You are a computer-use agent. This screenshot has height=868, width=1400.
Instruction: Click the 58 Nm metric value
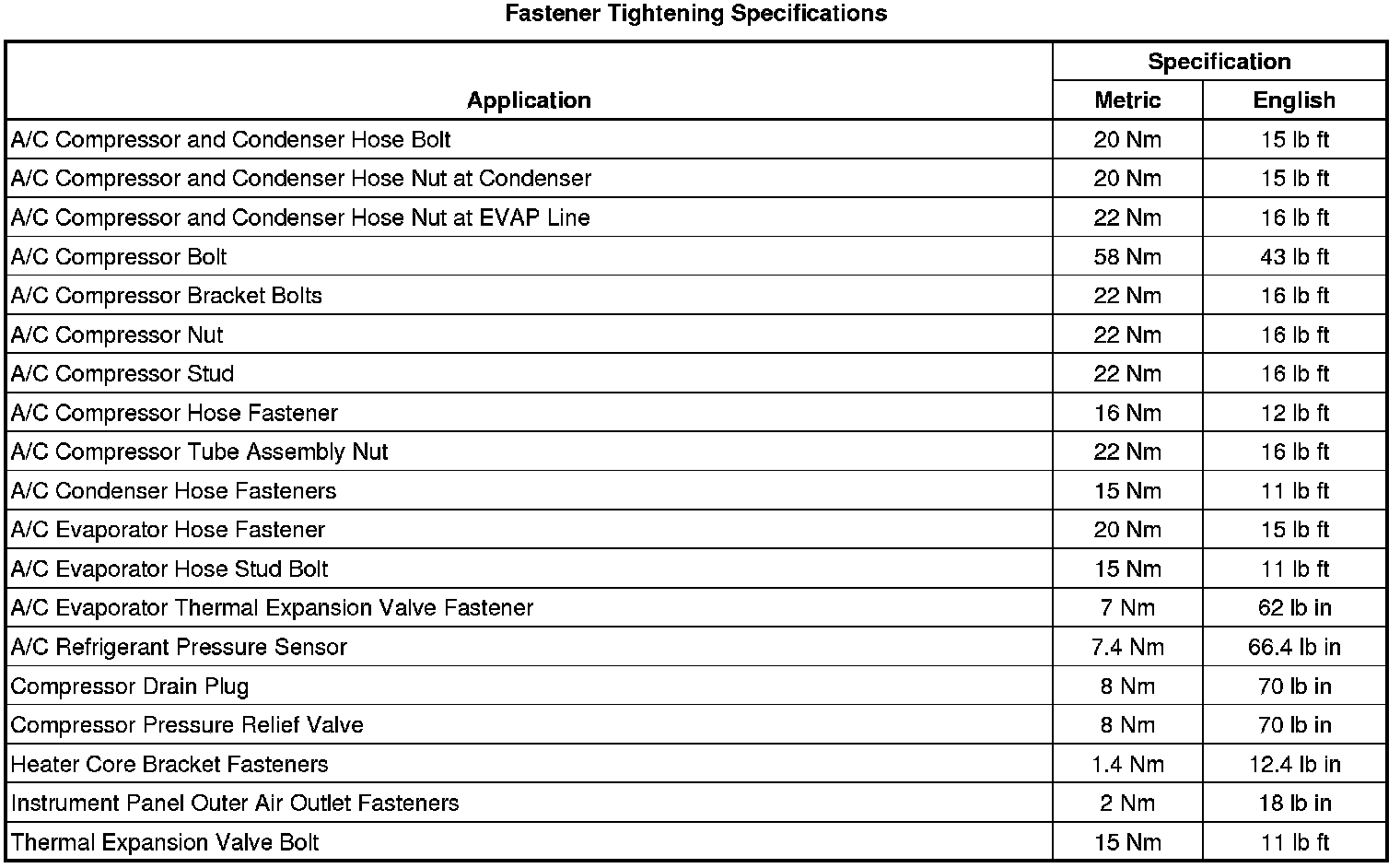1127,257
